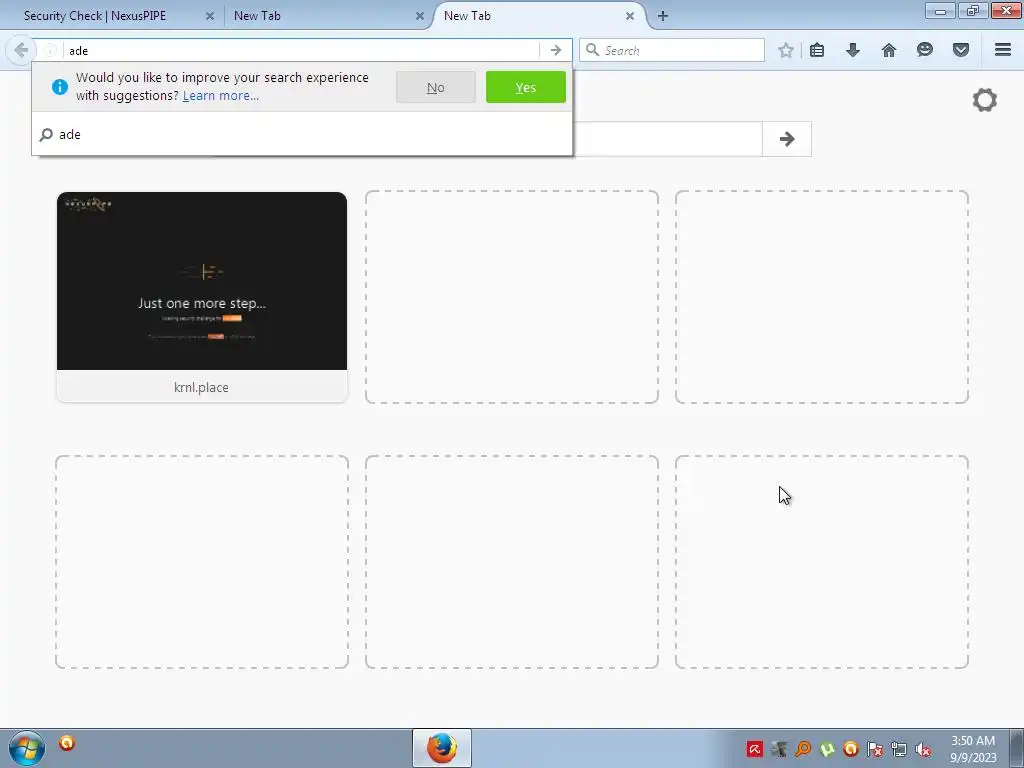The height and width of the screenshot is (768, 1024).
Task: Click the taskbar clock showing 3:50 AM
Action: point(973,749)
